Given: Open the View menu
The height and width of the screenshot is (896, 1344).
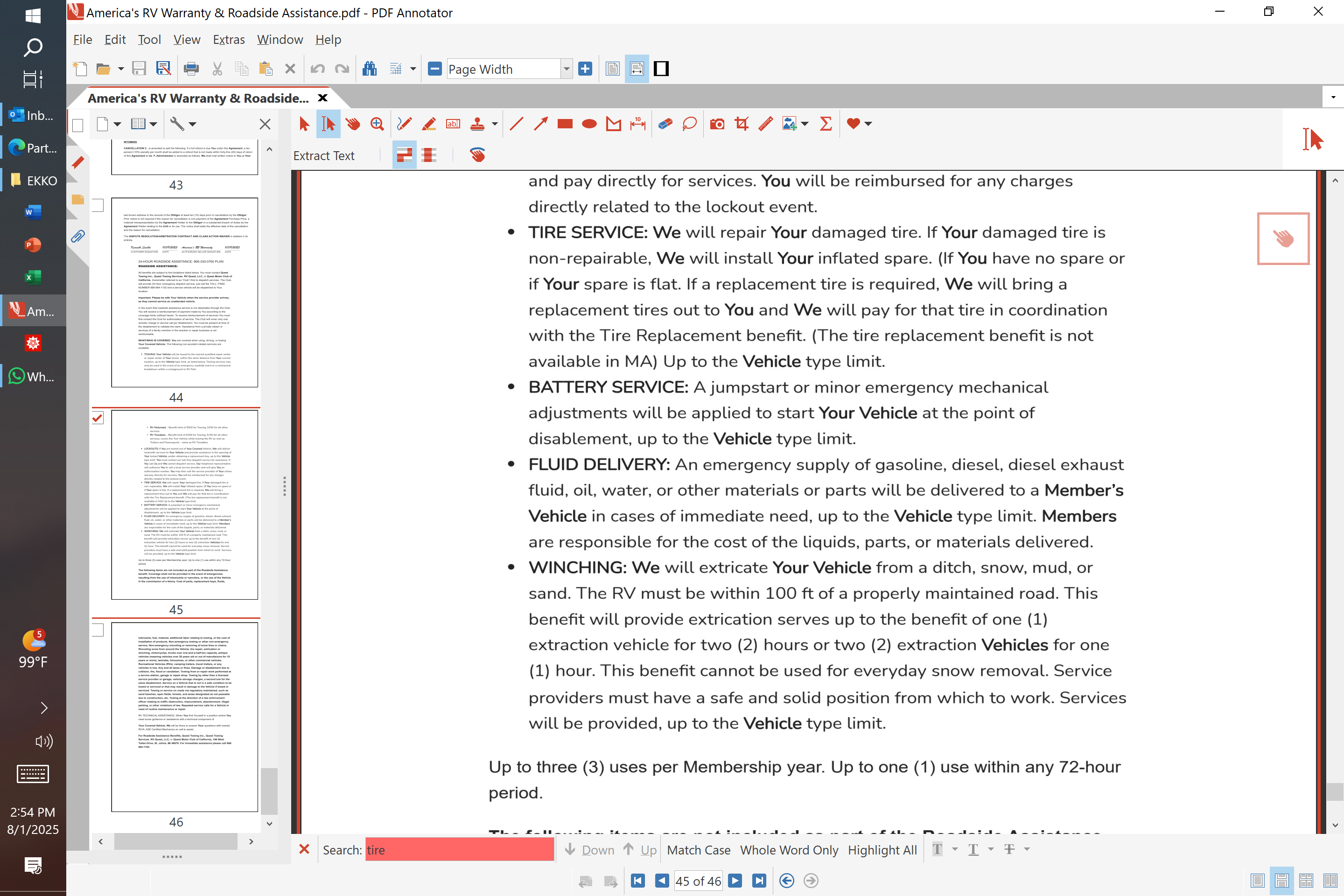Looking at the screenshot, I should [x=186, y=39].
